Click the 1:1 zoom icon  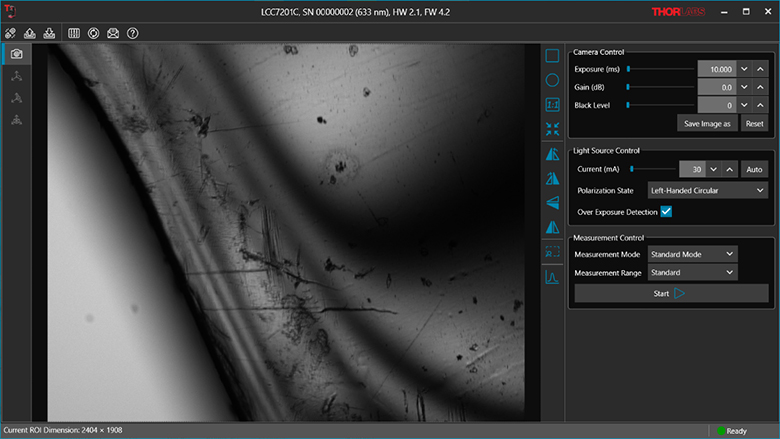[552, 104]
